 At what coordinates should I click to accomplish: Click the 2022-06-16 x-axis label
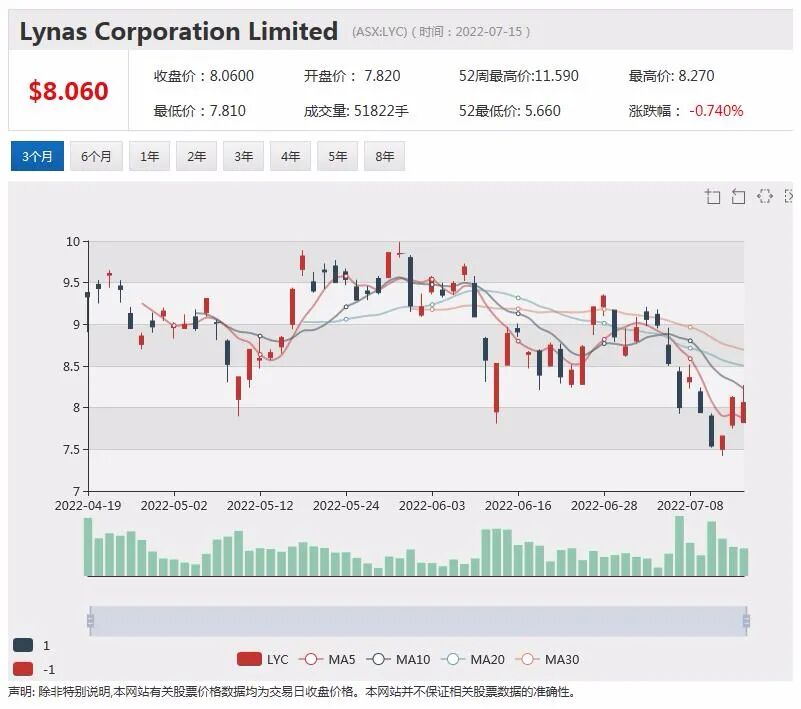518,506
